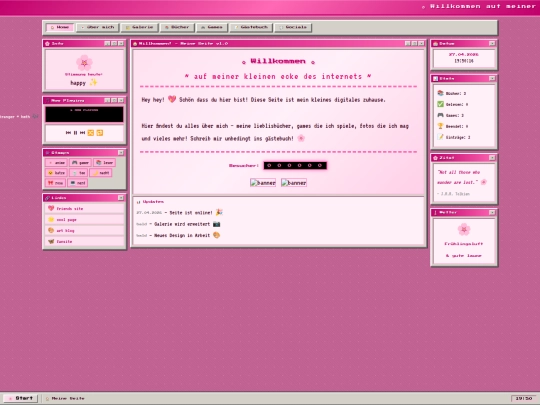Viewport: 540px width, 405px height.
Task: Collapse the Stamps panel via title-bar button
Action: coord(121,153)
